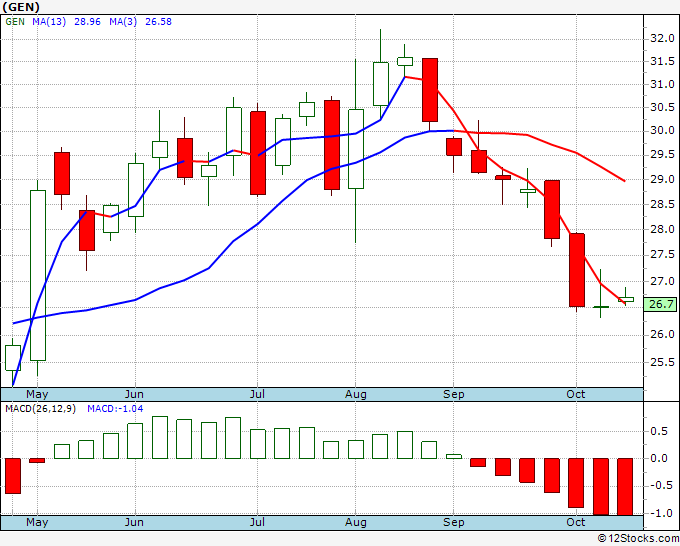
Task: Click the "(GEN)" chart title
Action: tap(21, 7)
